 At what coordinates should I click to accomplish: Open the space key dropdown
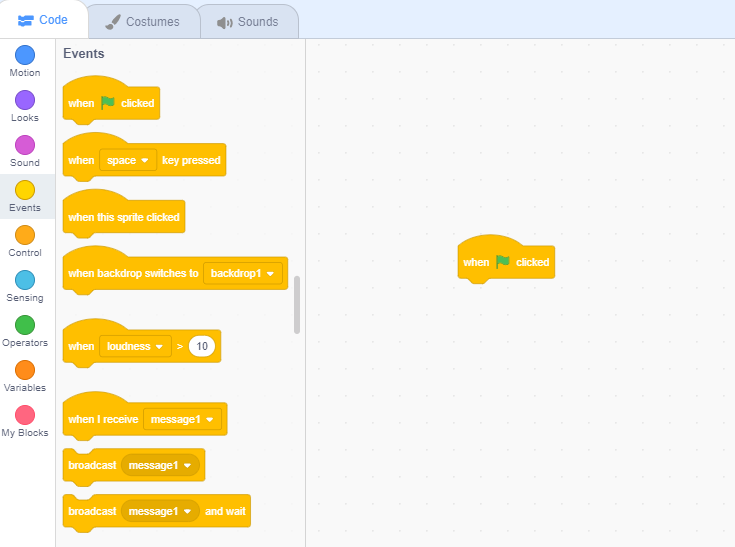coord(128,160)
